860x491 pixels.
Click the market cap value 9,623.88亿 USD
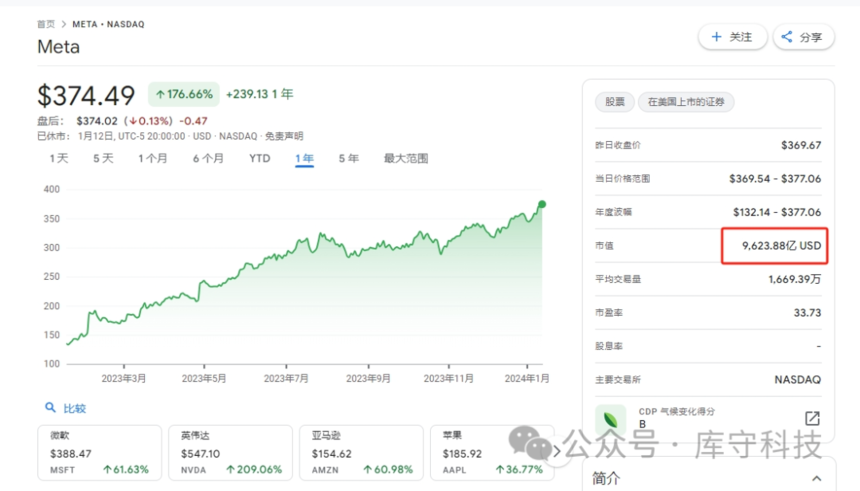782,246
